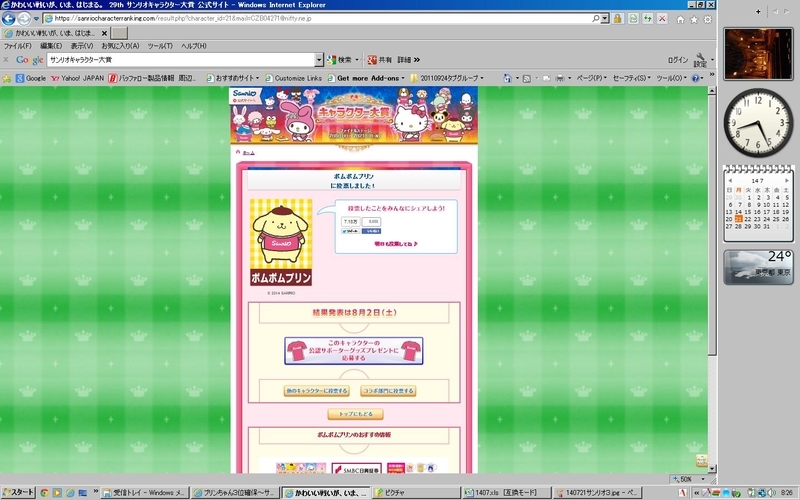Open the ツール(O) command bar menu
Image resolution: width=800 pixels, height=500 pixels.
tap(670, 78)
